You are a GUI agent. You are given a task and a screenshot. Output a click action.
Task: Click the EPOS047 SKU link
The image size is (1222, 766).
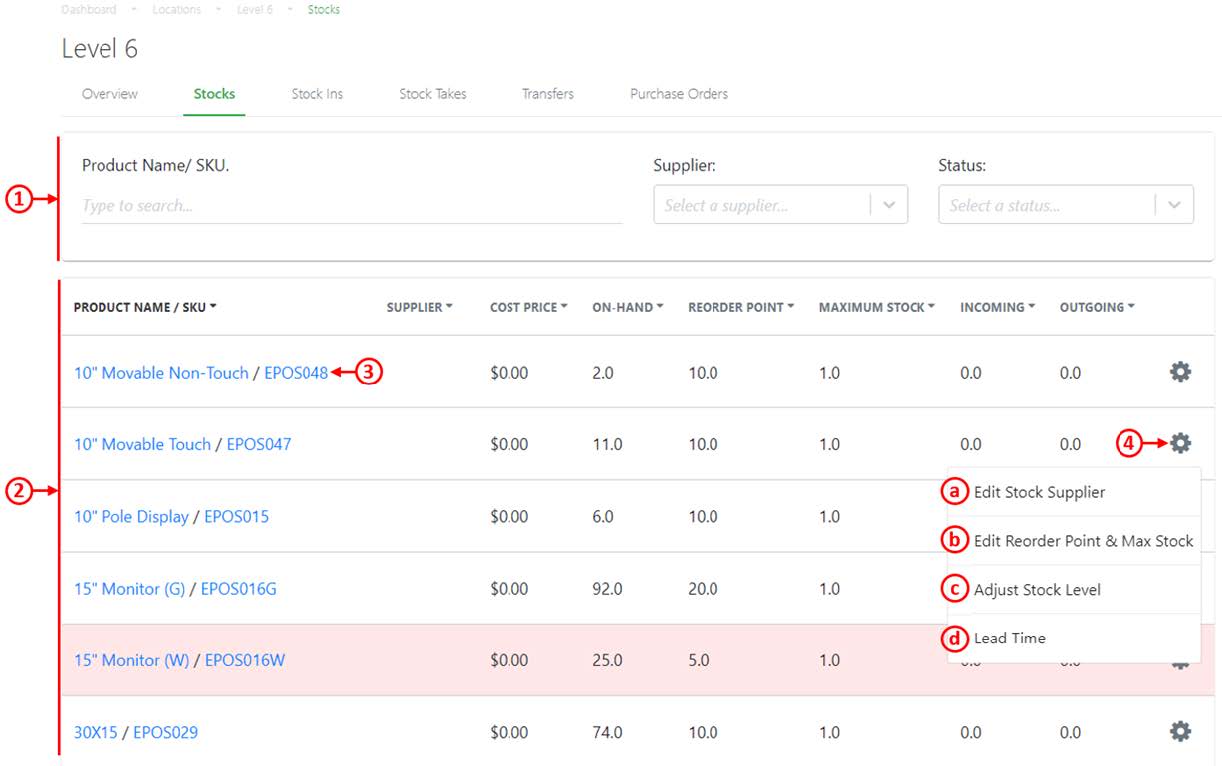(259, 444)
